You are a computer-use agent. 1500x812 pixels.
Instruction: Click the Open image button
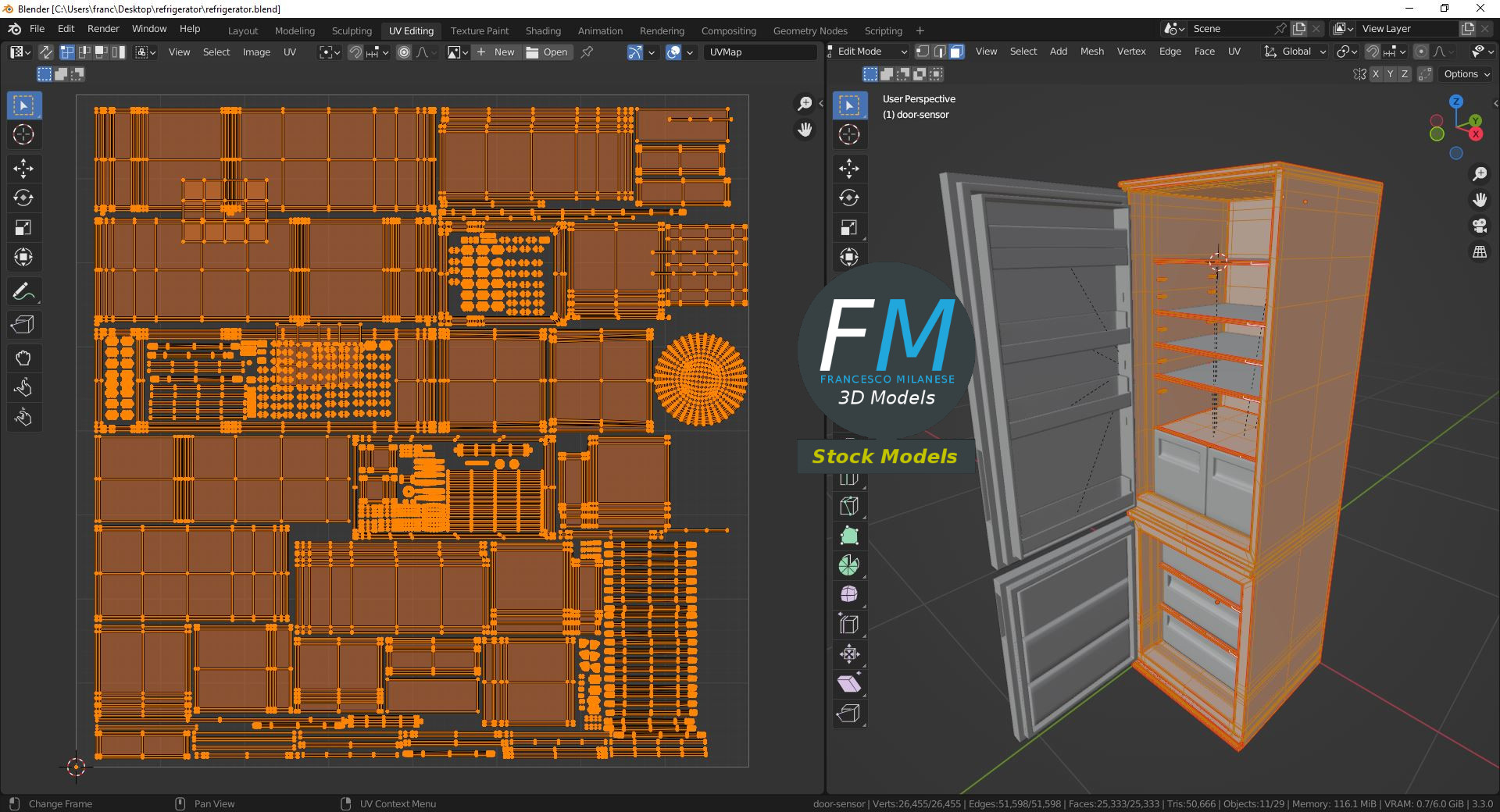coord(548,52)
